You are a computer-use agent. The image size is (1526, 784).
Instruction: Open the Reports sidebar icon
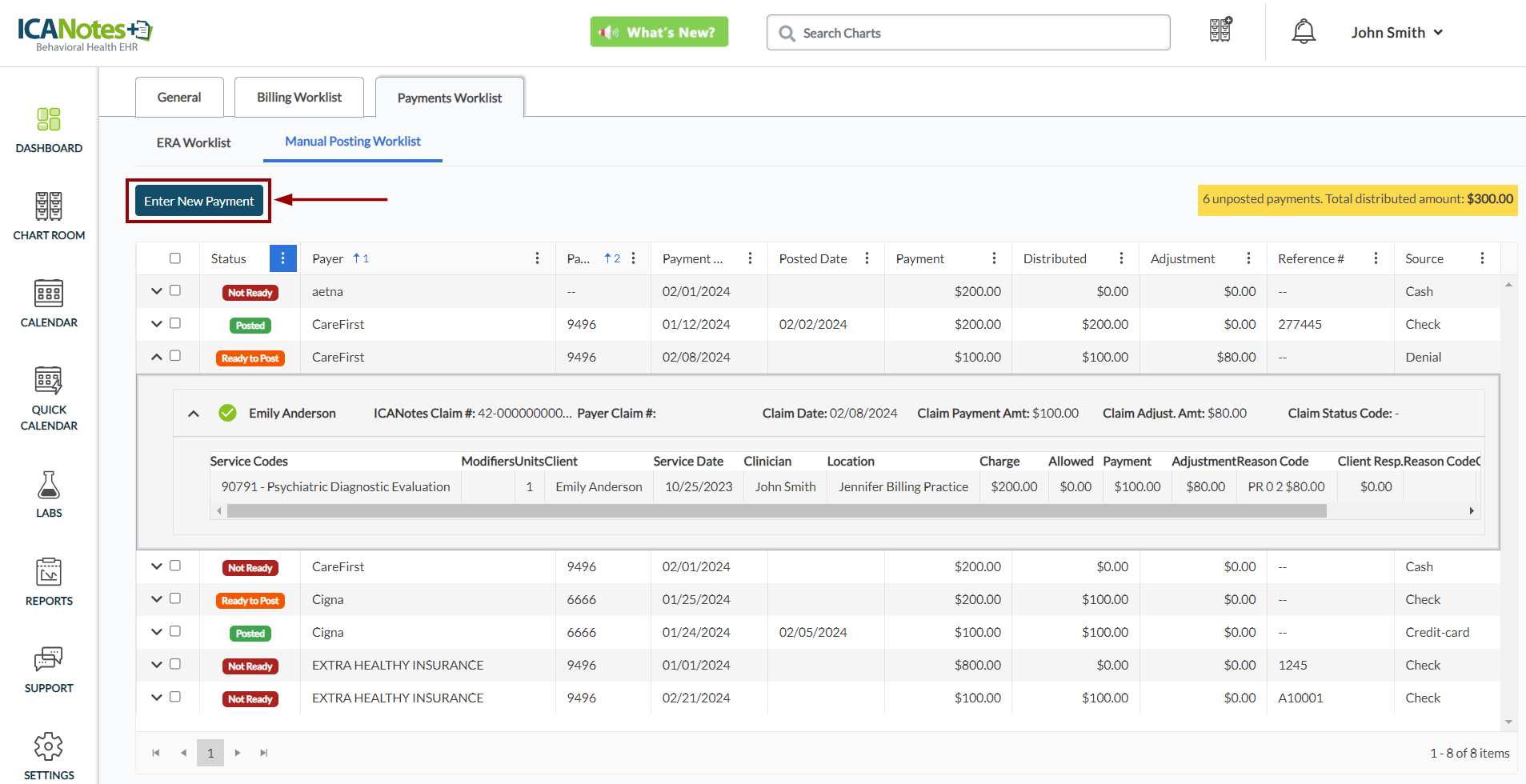49,582
